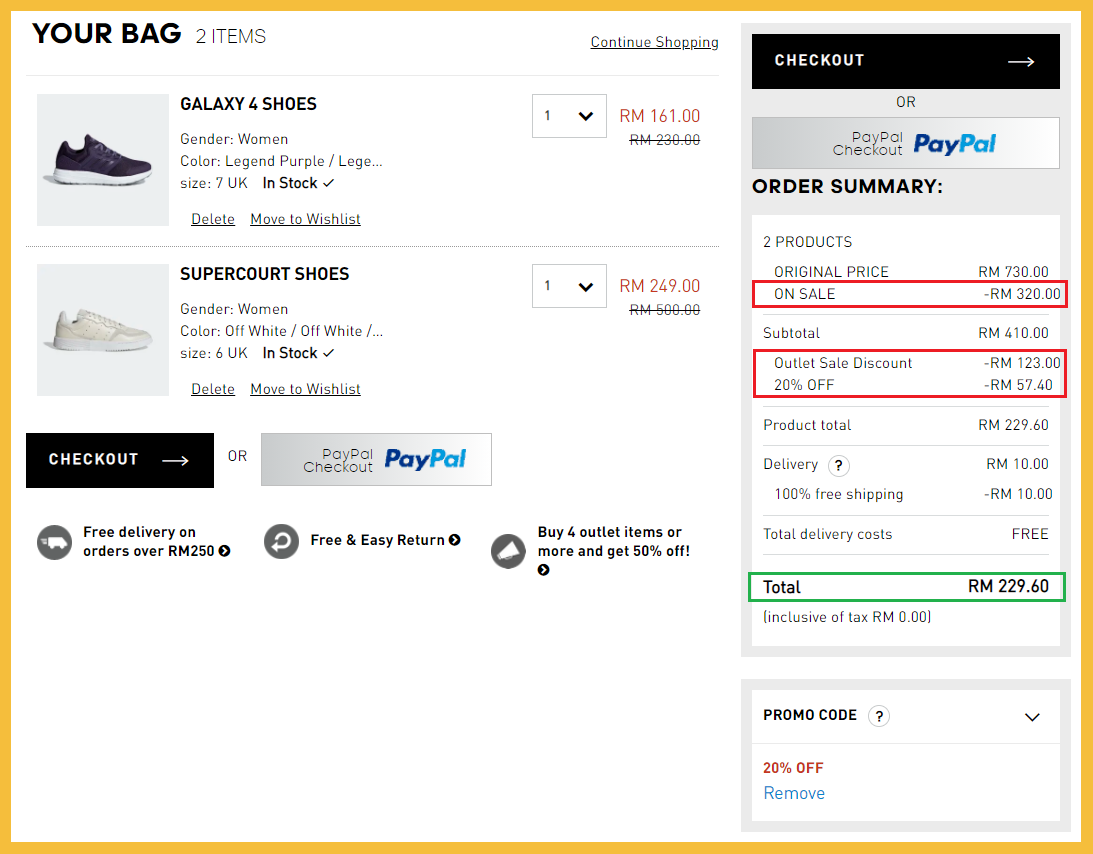The height and width of the screenshot is (854, 1093).
Task: Click PayPal Checkout button below the bag items
Action: tap(376, 459)
